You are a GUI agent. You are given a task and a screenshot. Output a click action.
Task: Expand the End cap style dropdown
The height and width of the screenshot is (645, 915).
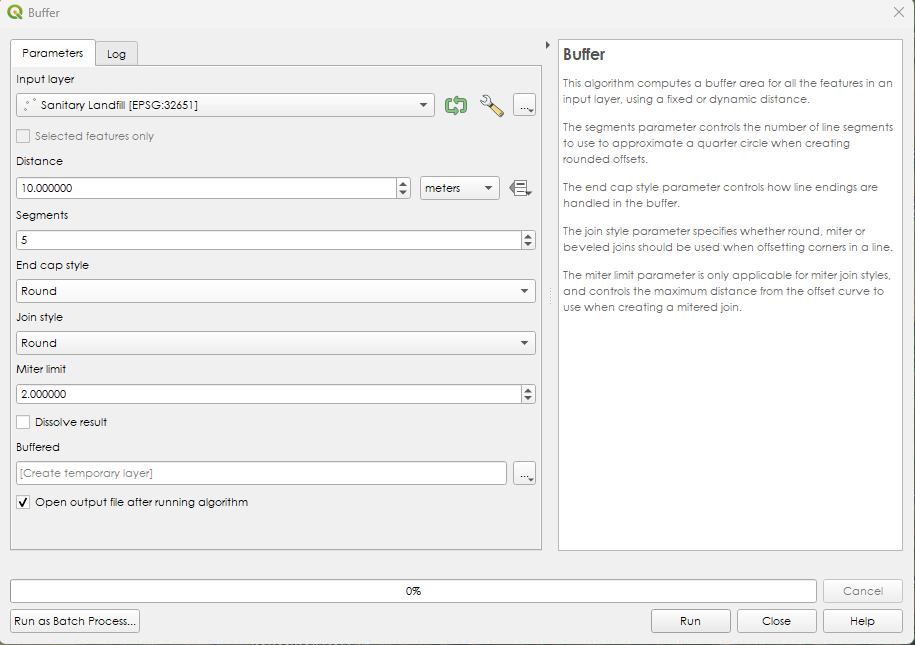point(276,291)
